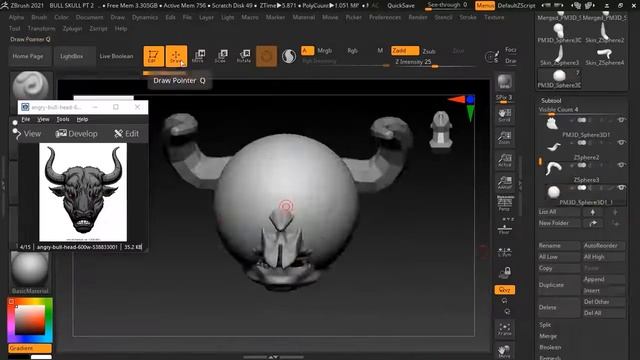Click the Append button
Viewport: 640px width, 360px height.
[x=603, y=280]
